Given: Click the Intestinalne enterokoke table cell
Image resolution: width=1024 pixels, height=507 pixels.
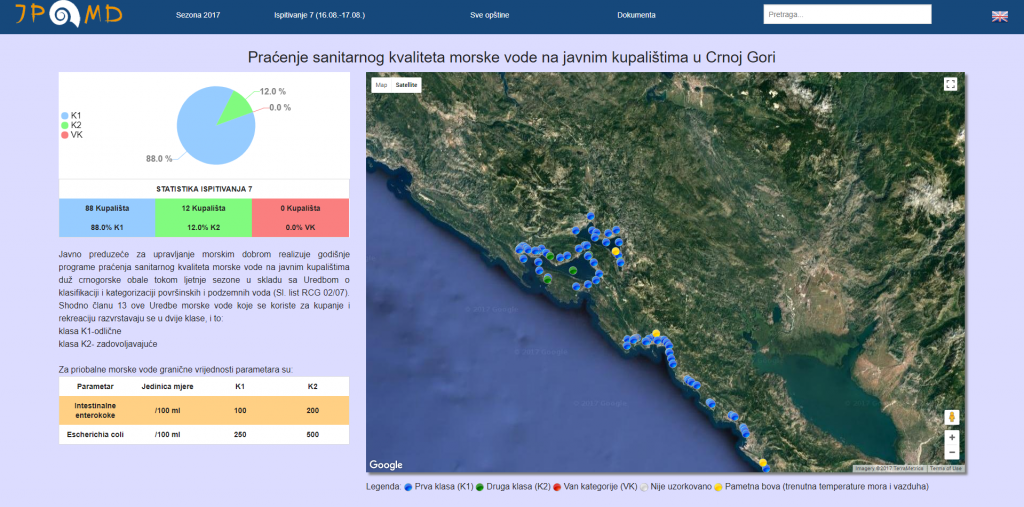Looking at the screenshot, I should (x=95, y=410).
